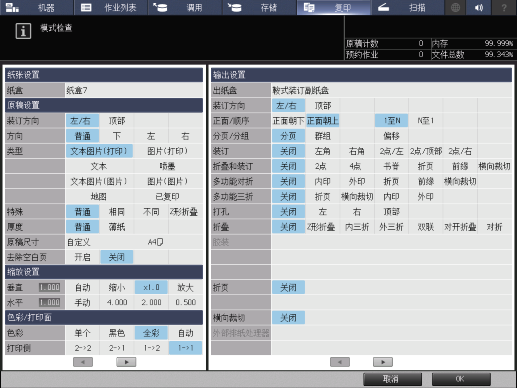Select 地图 original type
This screenshot has width=517, height=388.
(x=99, y=197)
